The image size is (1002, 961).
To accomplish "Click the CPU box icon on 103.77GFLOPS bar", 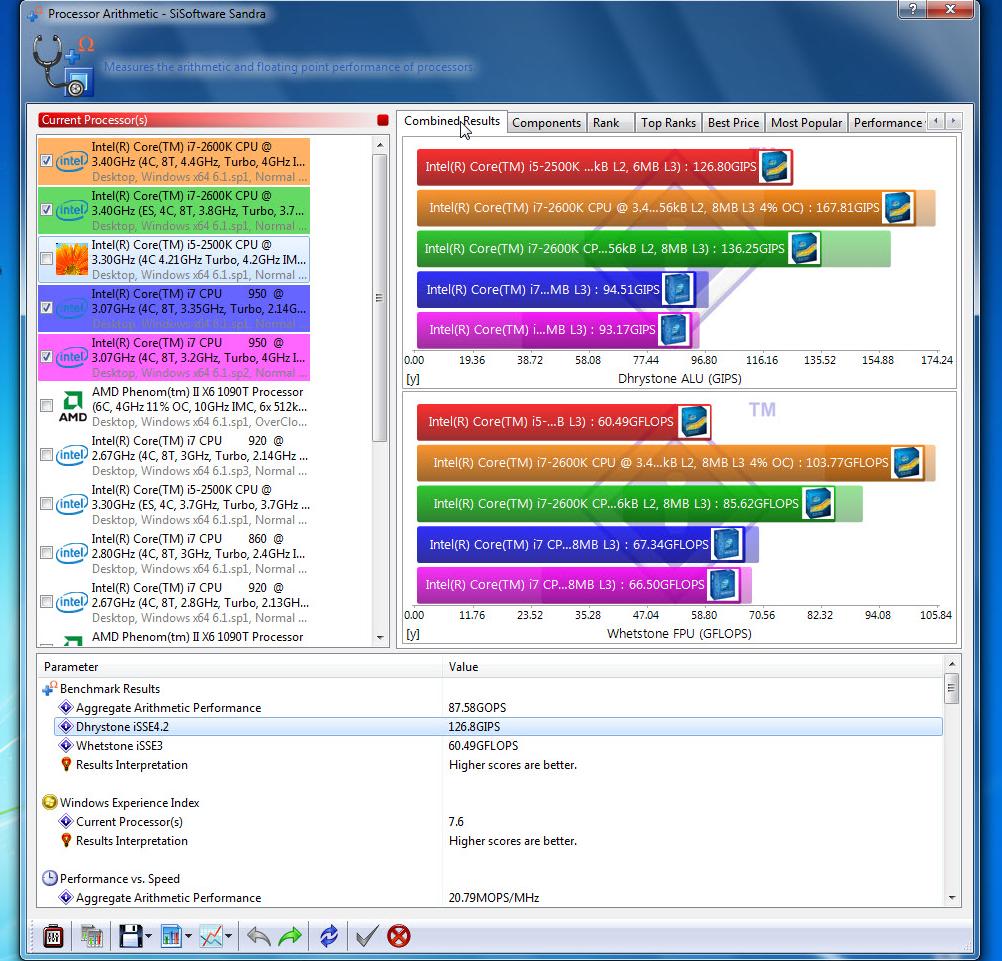I will pyautogui.click(x=907, y=463).
